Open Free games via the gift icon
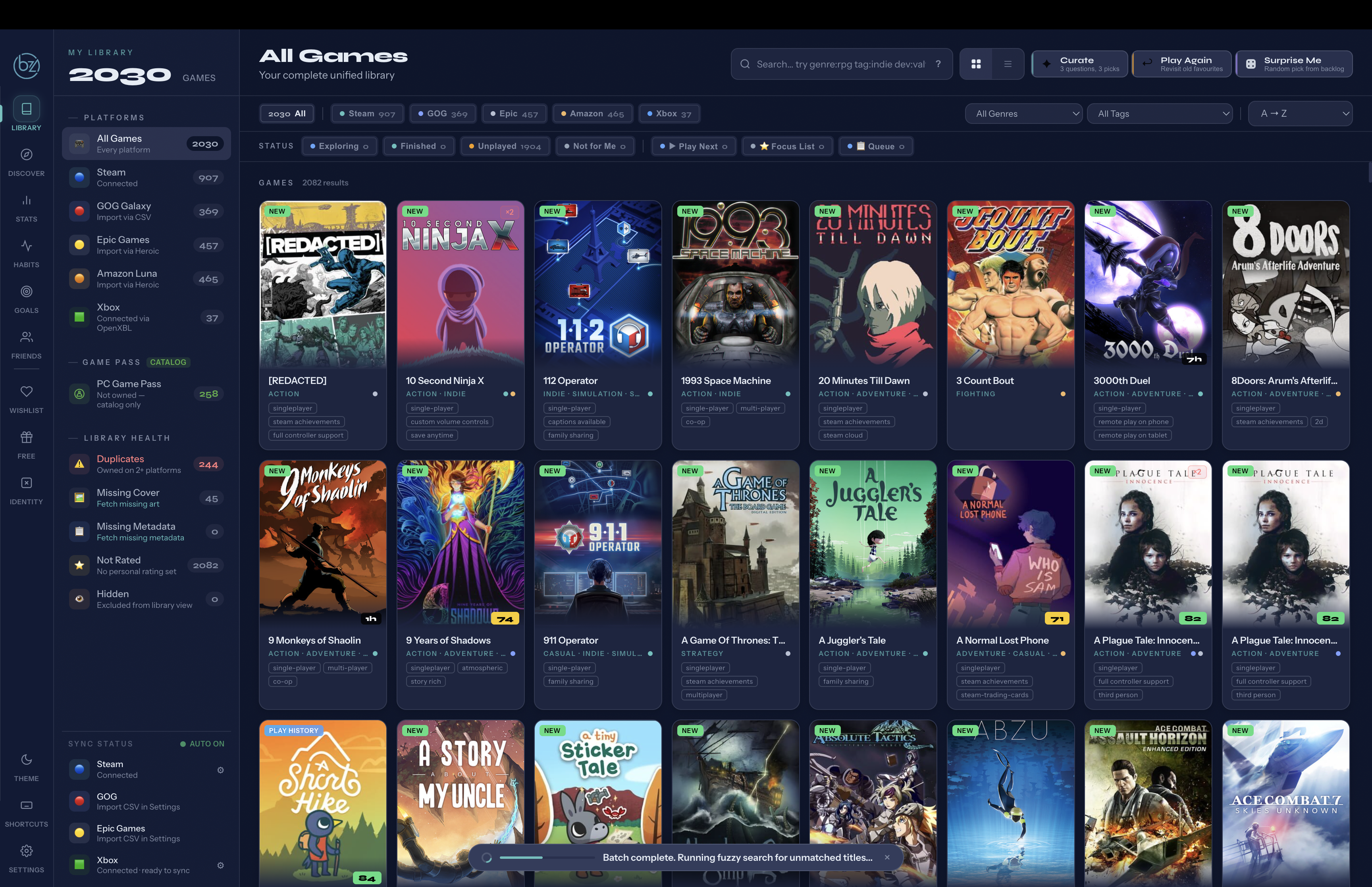Viewport: 1372px width, 887px height. [27, 437]
